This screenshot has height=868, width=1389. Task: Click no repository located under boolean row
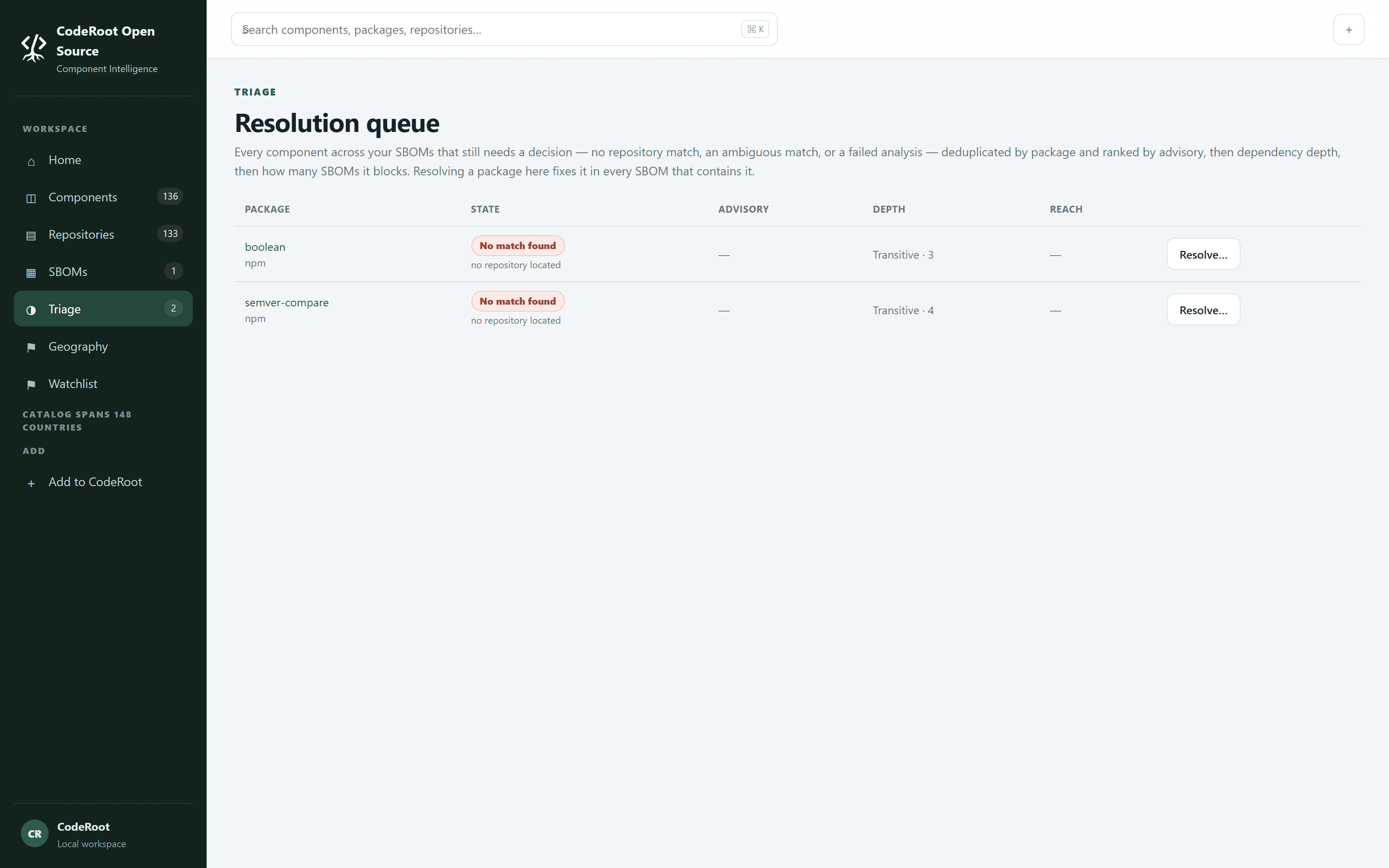click(x=515, y=265)
